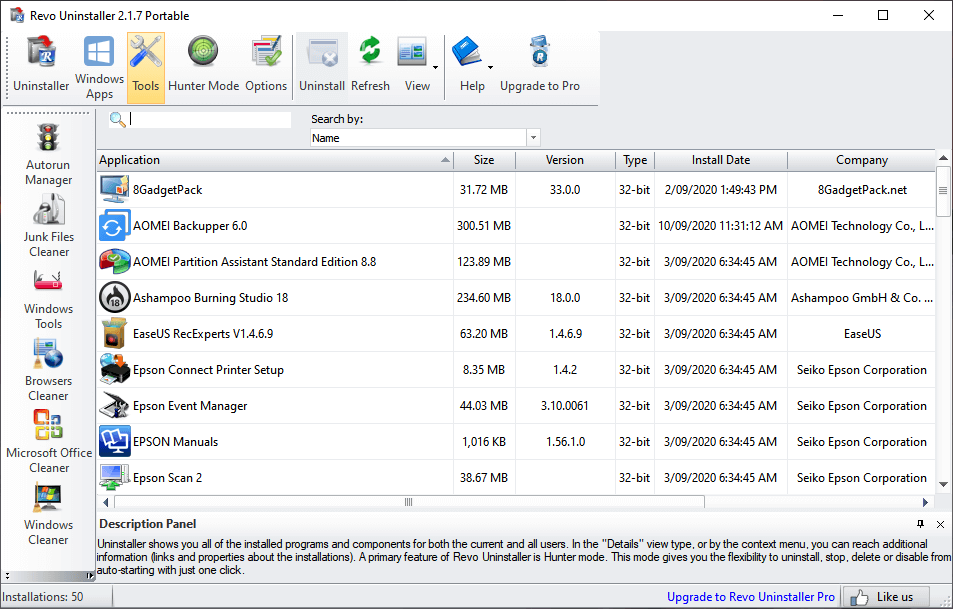
Task: Click the magnifier search icon
Action: (x=117, y=120)
